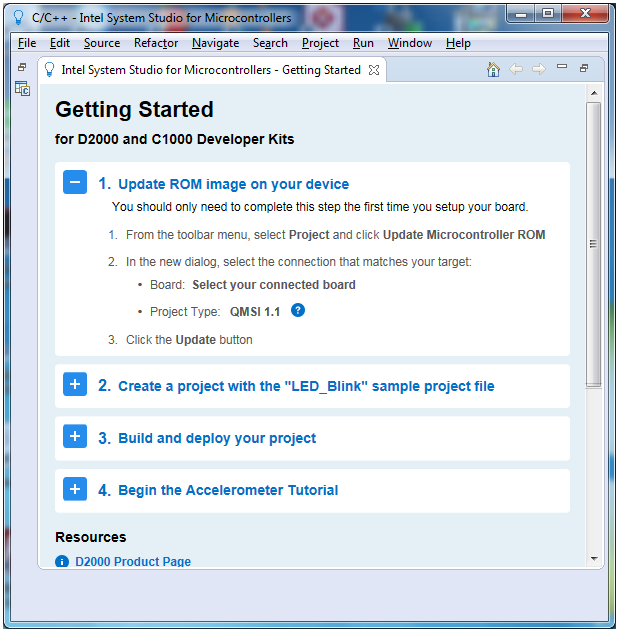Maximize the Intel System Studio window
The height and width of the screenshot is (631, 618).
point(548,14)
